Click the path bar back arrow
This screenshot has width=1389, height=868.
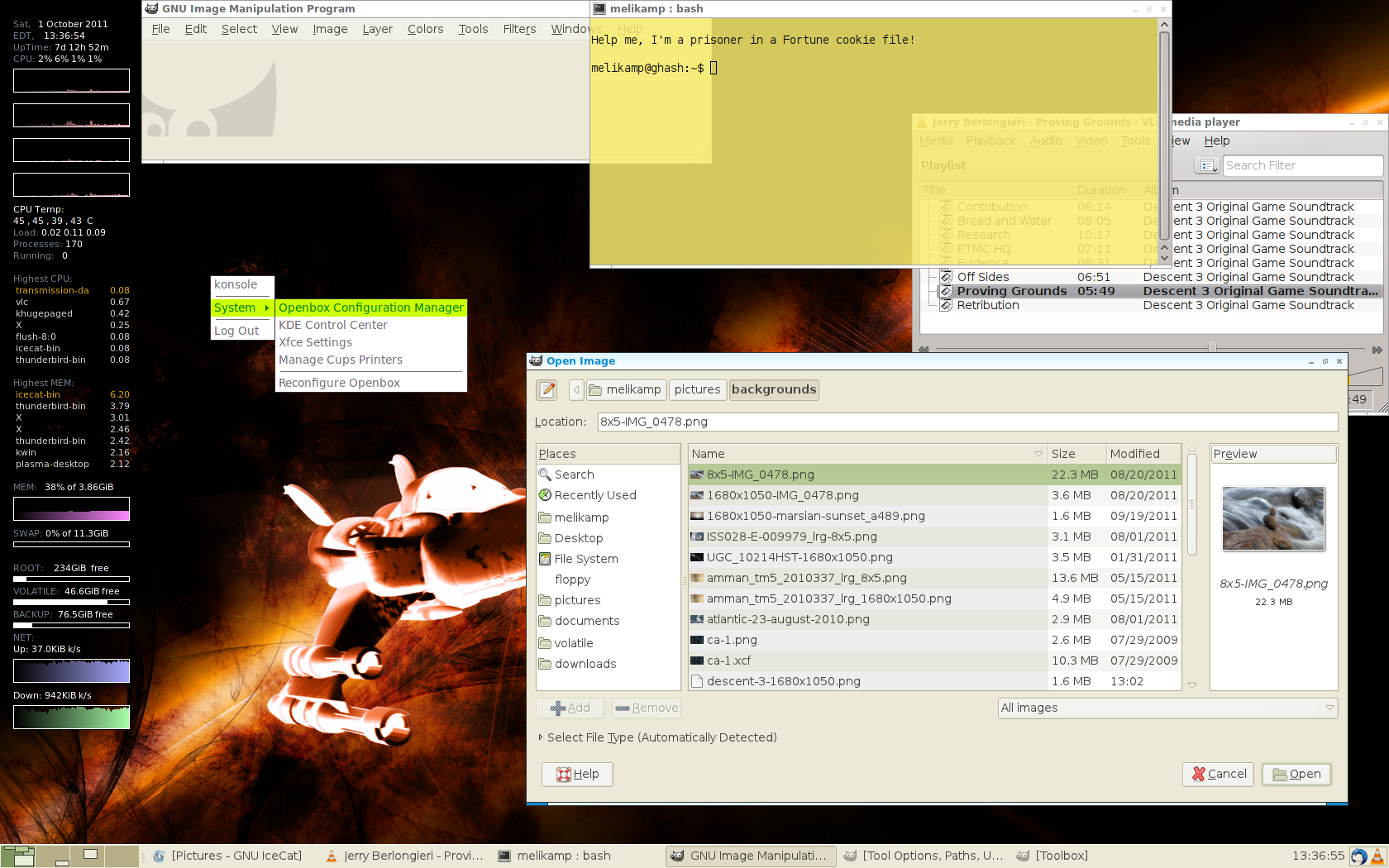pyautogui.click(x=576, y=389)
